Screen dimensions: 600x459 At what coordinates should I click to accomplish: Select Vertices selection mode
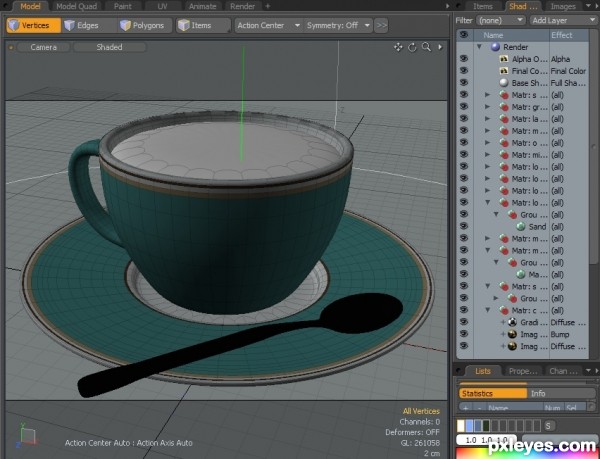click(x=34, y=25)
